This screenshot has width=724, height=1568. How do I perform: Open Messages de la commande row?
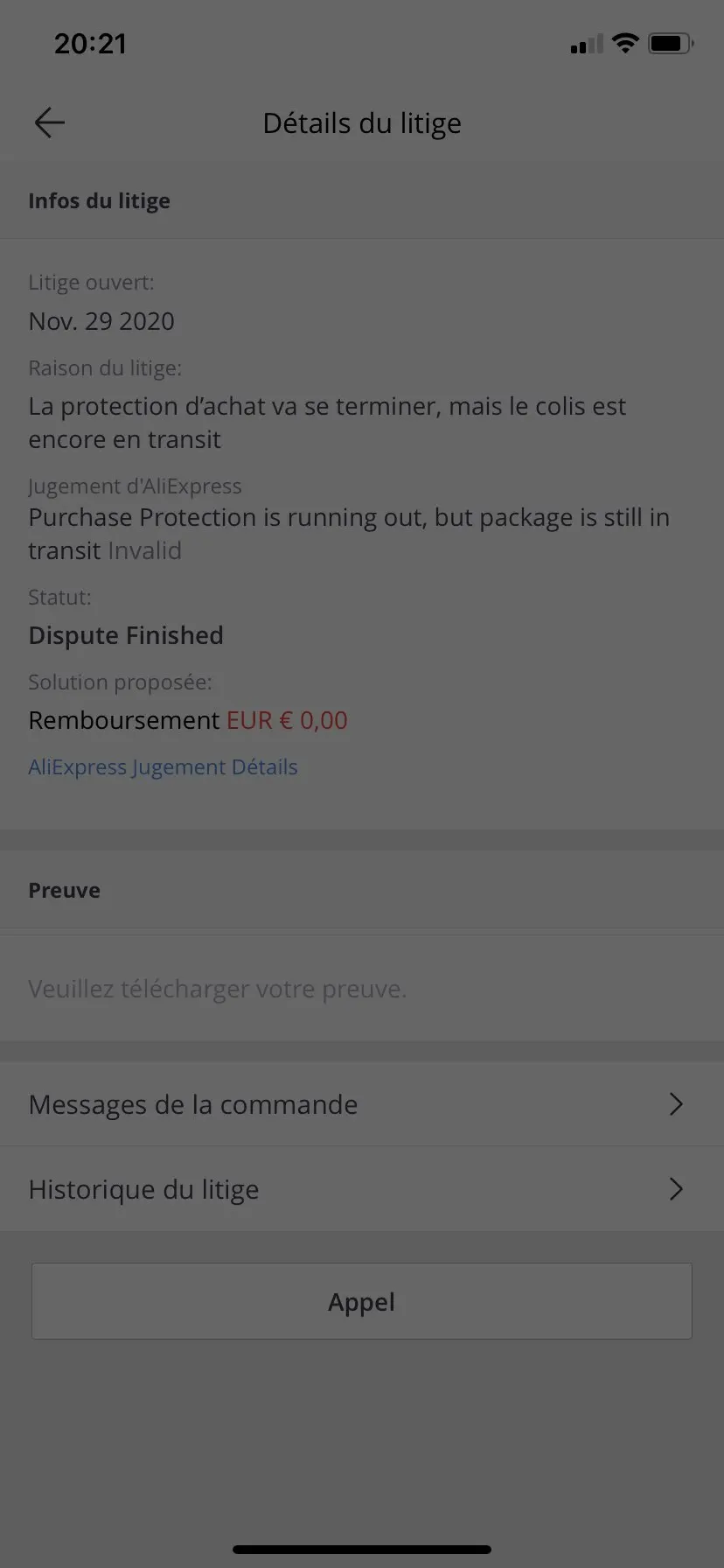tap(362, 1104)
